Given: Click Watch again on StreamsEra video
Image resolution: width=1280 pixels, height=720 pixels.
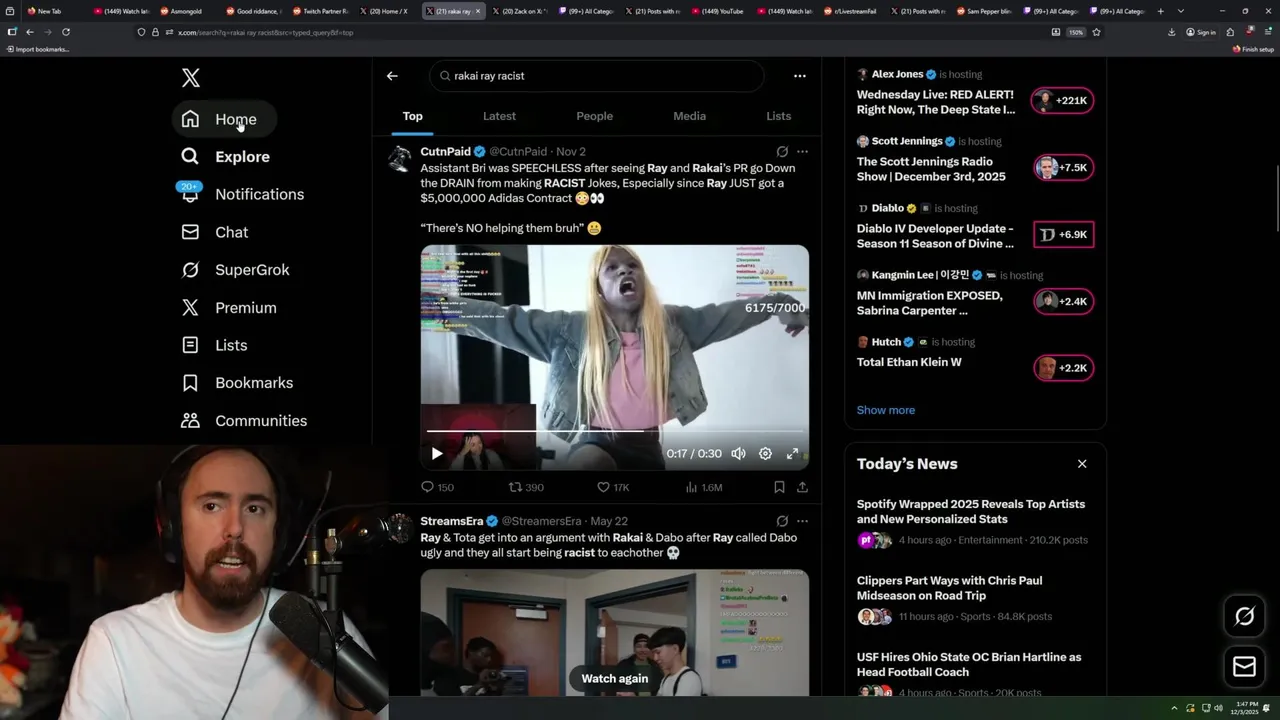Looking at the screenshot, I should 615,678.
